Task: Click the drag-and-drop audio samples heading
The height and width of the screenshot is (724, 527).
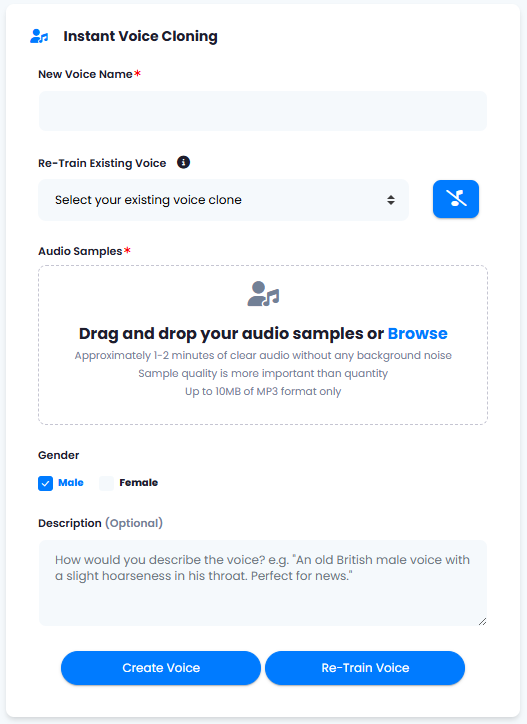Action: [263, 333]
